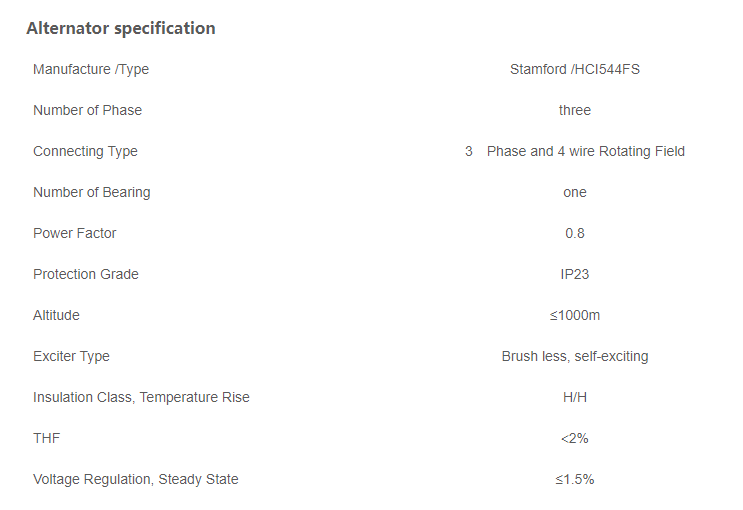743x510 pixels.
Task: Click the Number of Bearing label
Action: [91, 192]
